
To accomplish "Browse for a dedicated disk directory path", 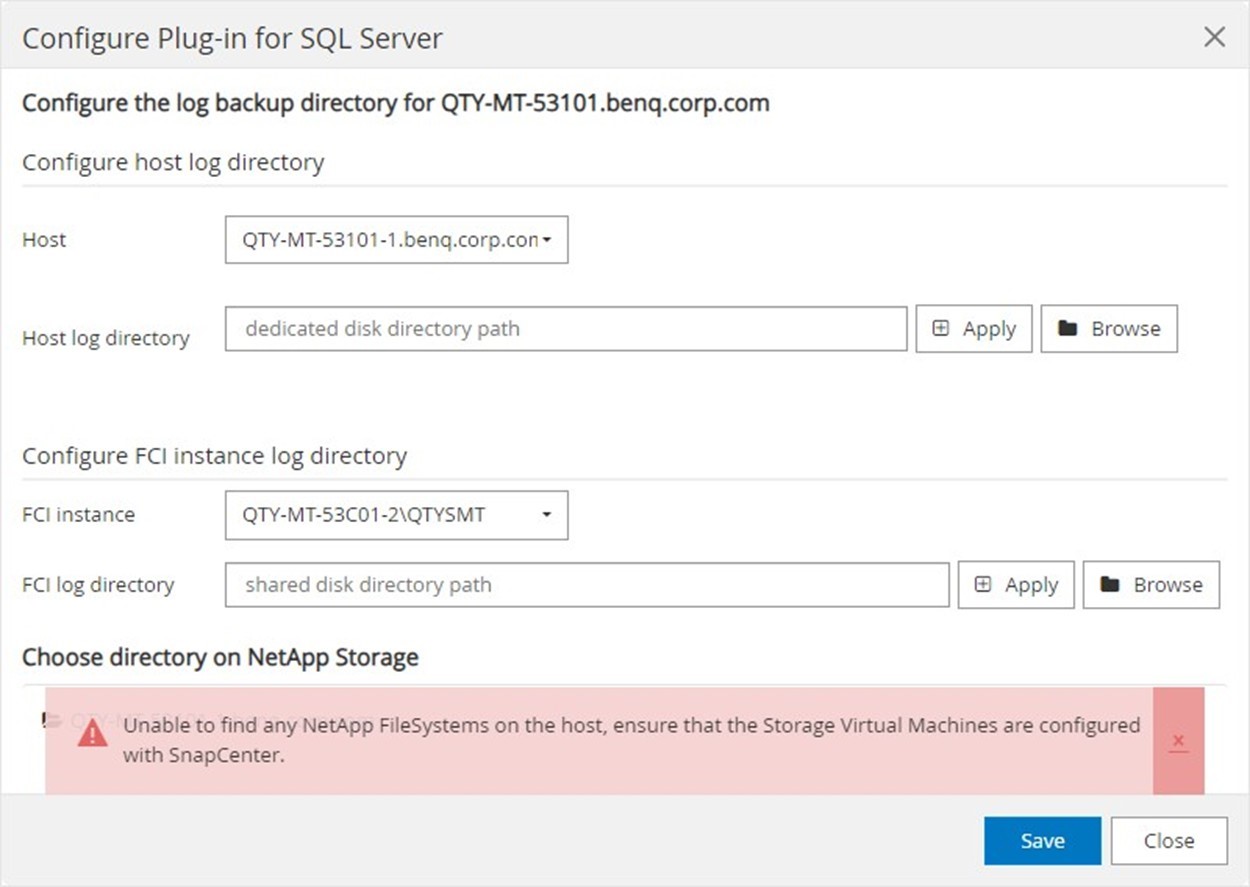I will point(1109,328).
